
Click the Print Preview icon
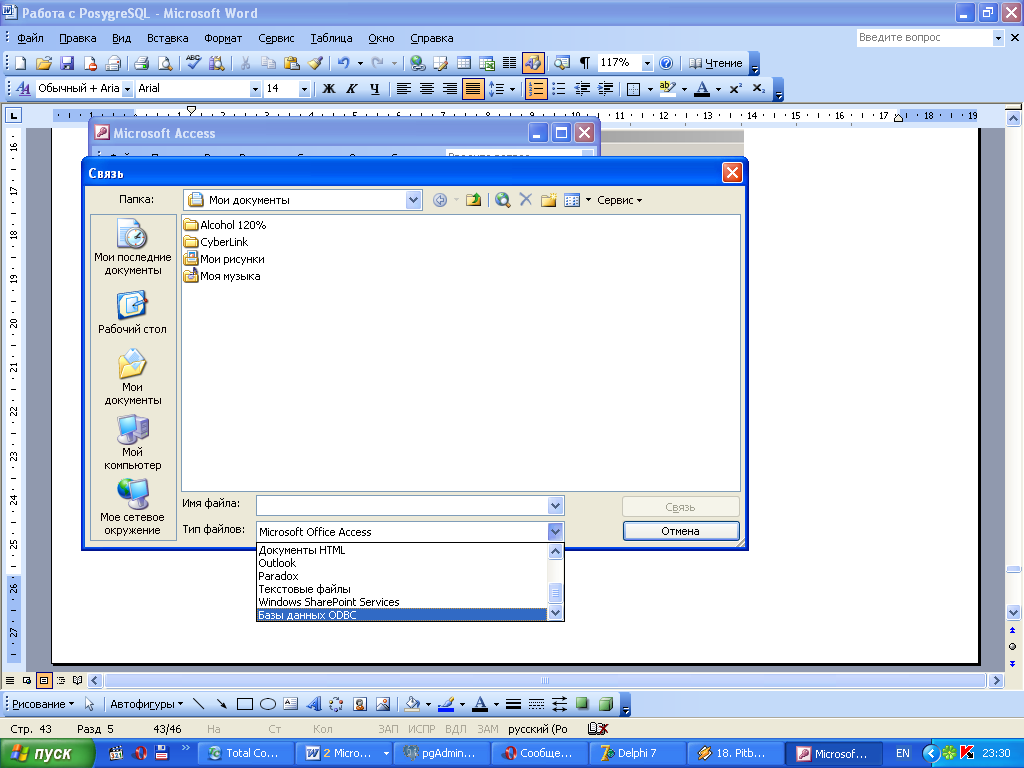click(x=165, y=63)
